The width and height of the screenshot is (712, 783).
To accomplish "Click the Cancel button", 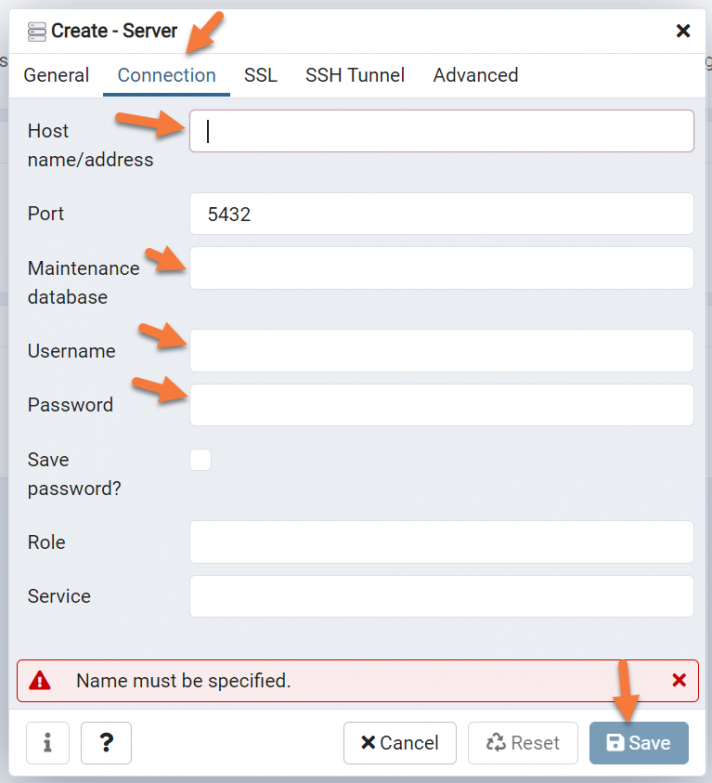I will tap(399, 743).
